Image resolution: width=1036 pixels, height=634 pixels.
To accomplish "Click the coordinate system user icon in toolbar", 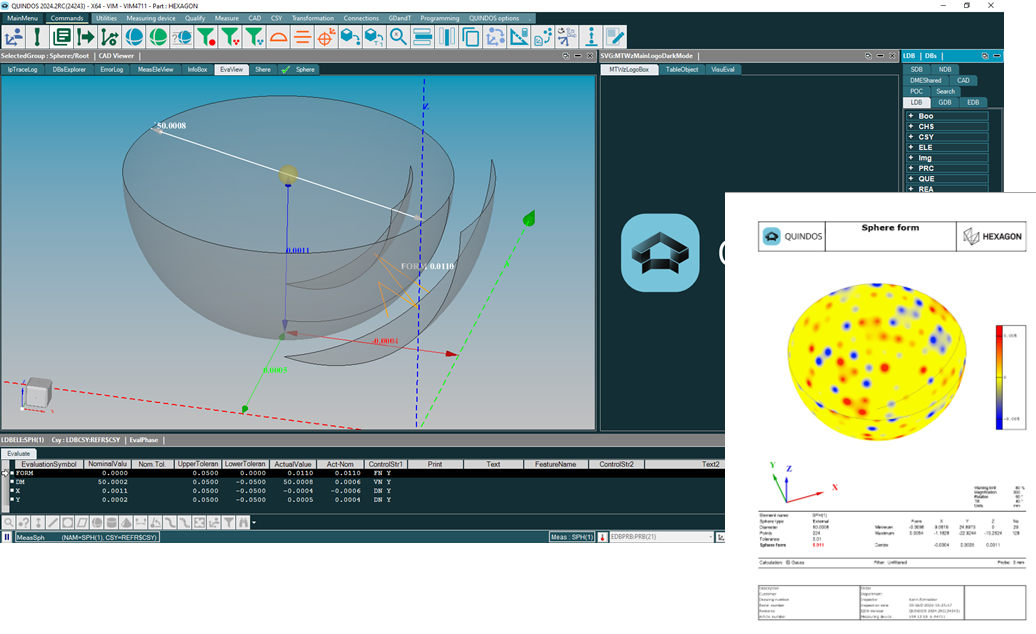I will coord(14,37).
